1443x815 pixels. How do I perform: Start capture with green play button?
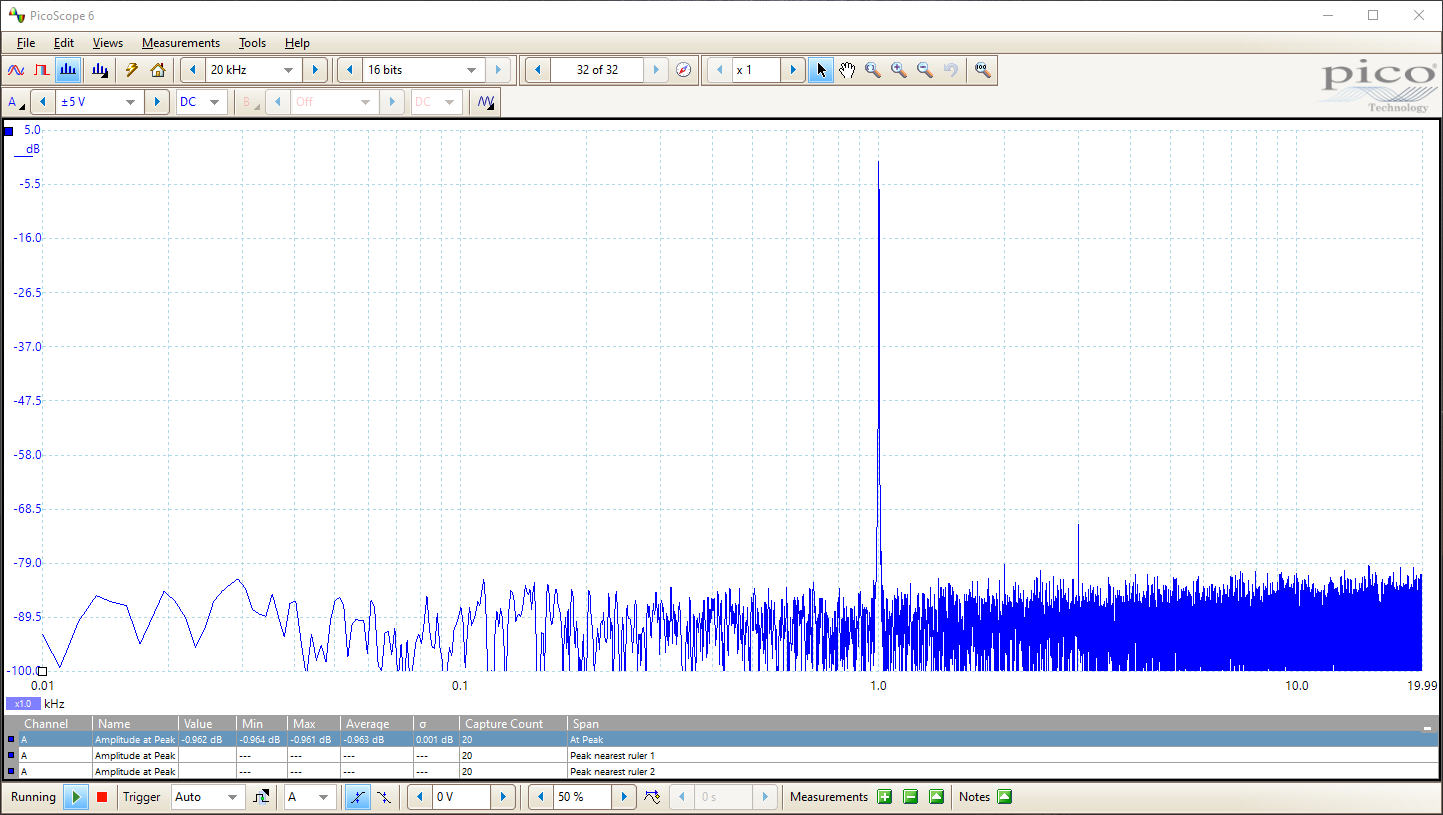pos(76,797)
